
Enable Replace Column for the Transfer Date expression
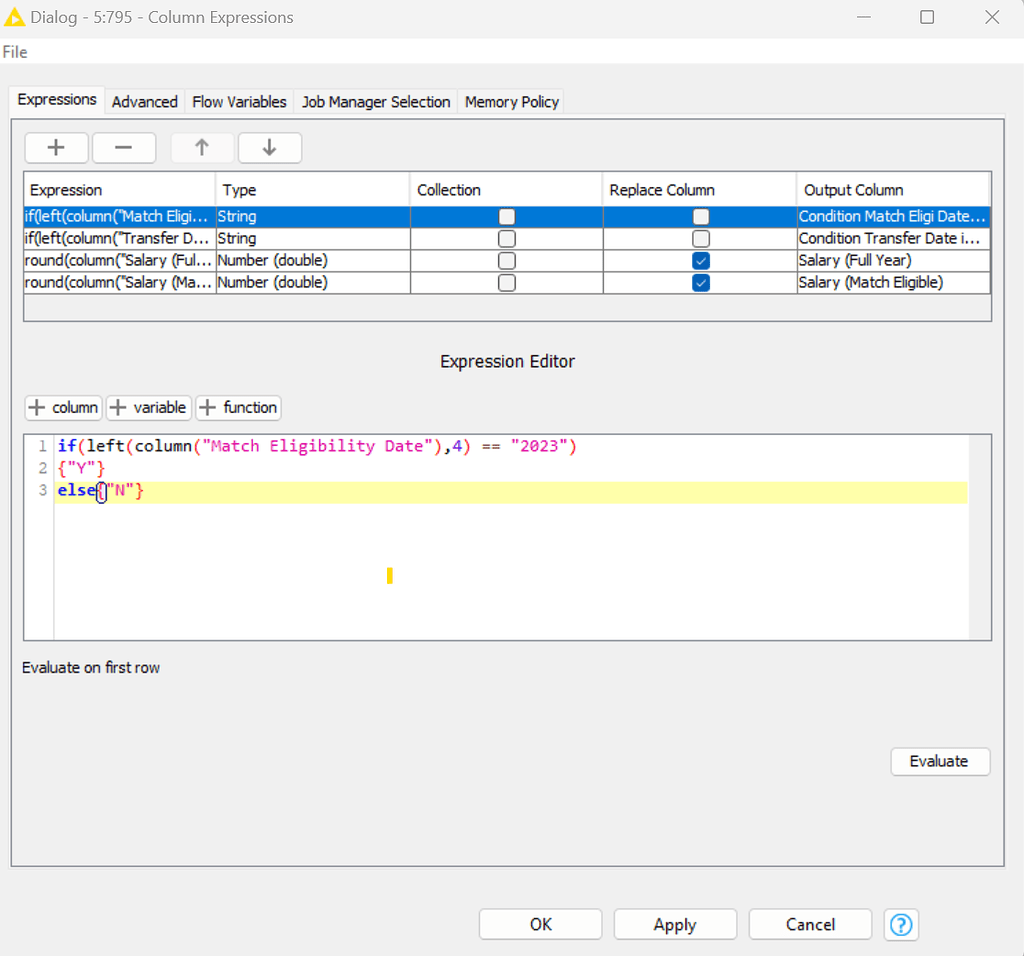pyautogui.click(x=700, y=238)
